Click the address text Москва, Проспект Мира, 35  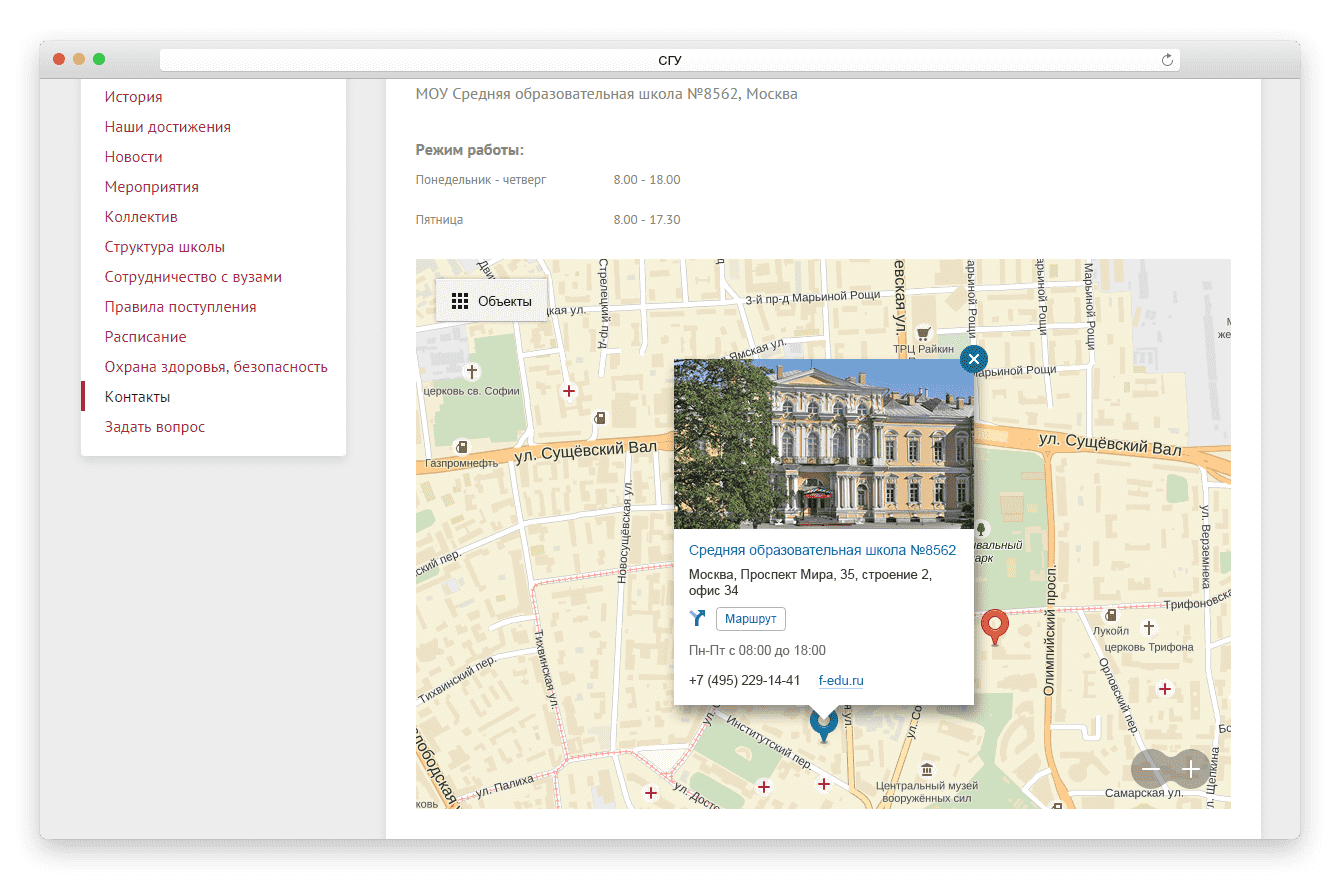click(x=810, y=582)
